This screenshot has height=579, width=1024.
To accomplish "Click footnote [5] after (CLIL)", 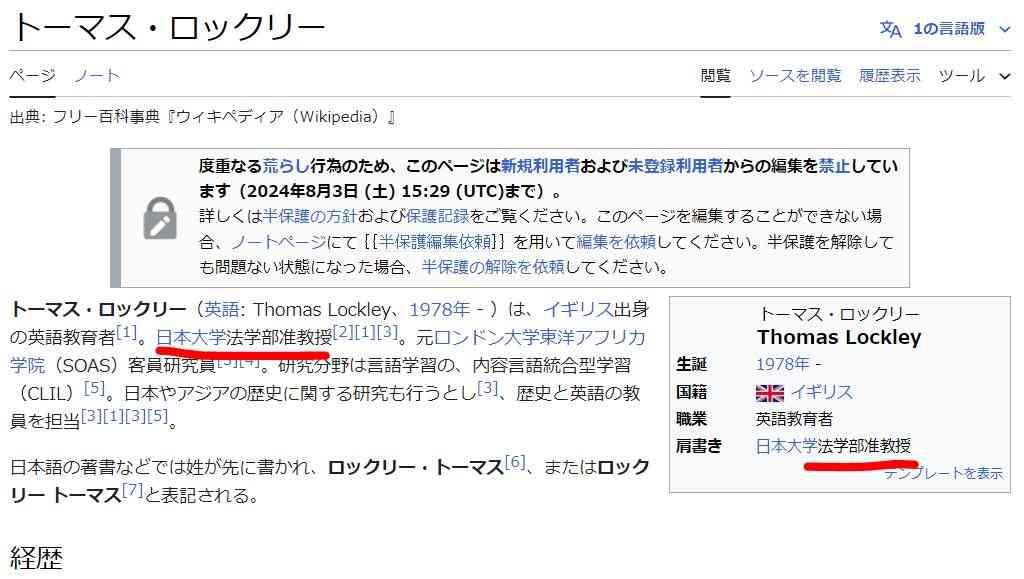I will pyautogui.click(x=94, y=388).
